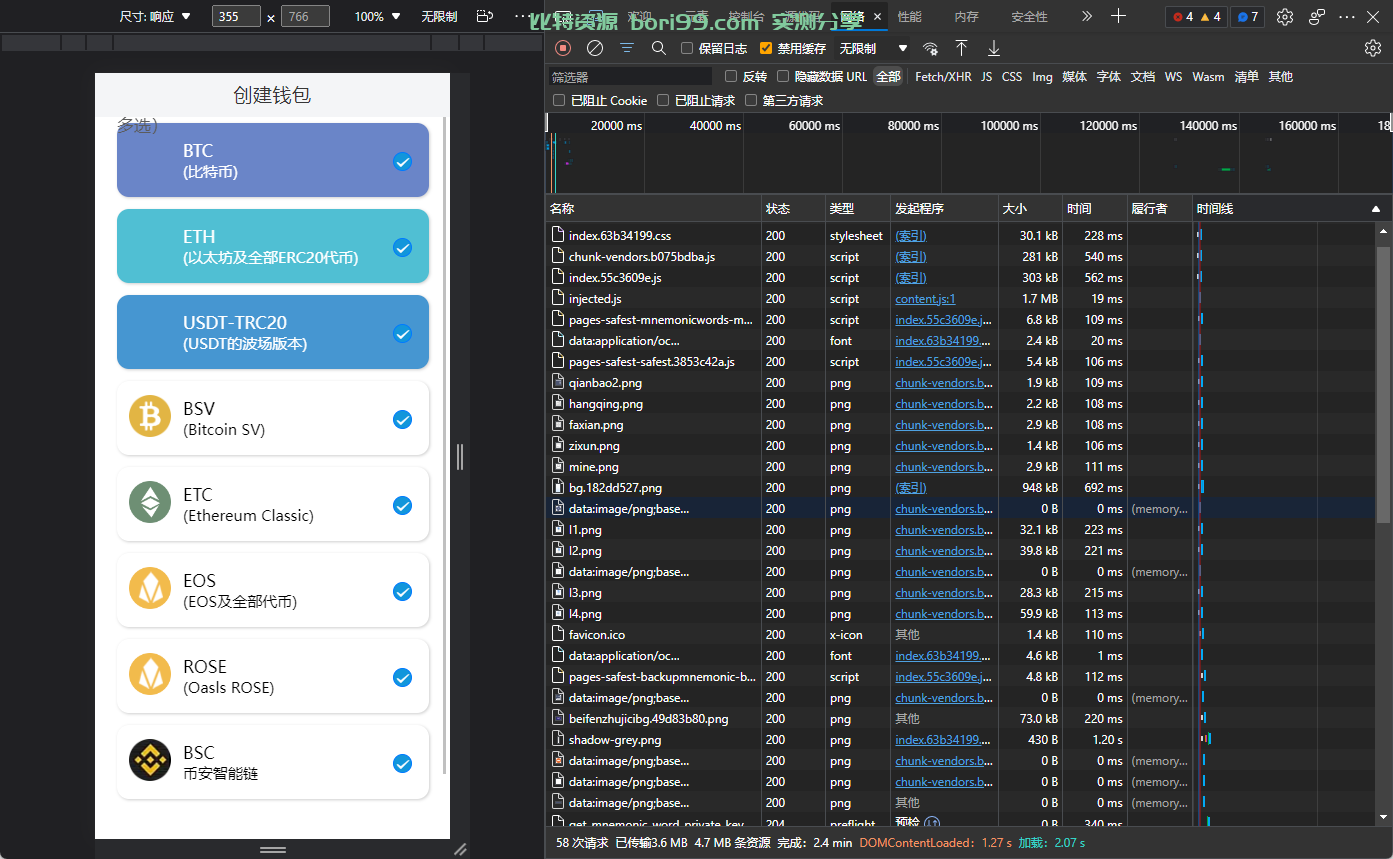The height and width of the screenshot is (859, 1393).
Task: Rotate the device viewport
Action: click(x=485, y=16)
